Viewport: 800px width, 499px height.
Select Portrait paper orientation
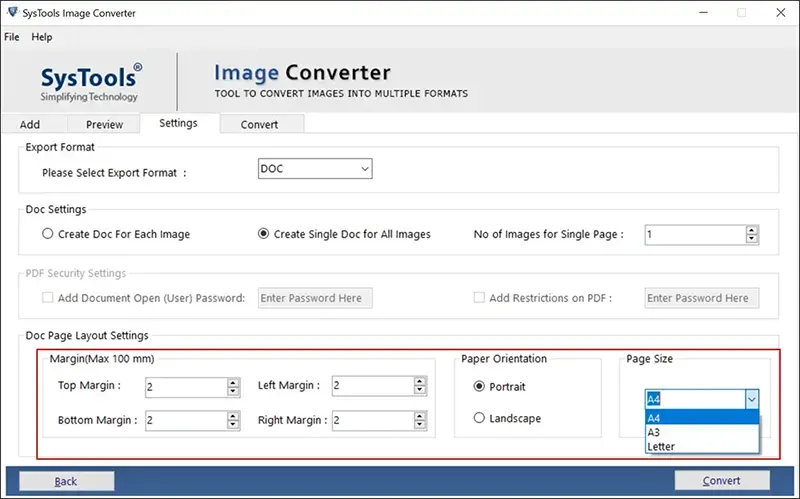(x=499, y=387)
